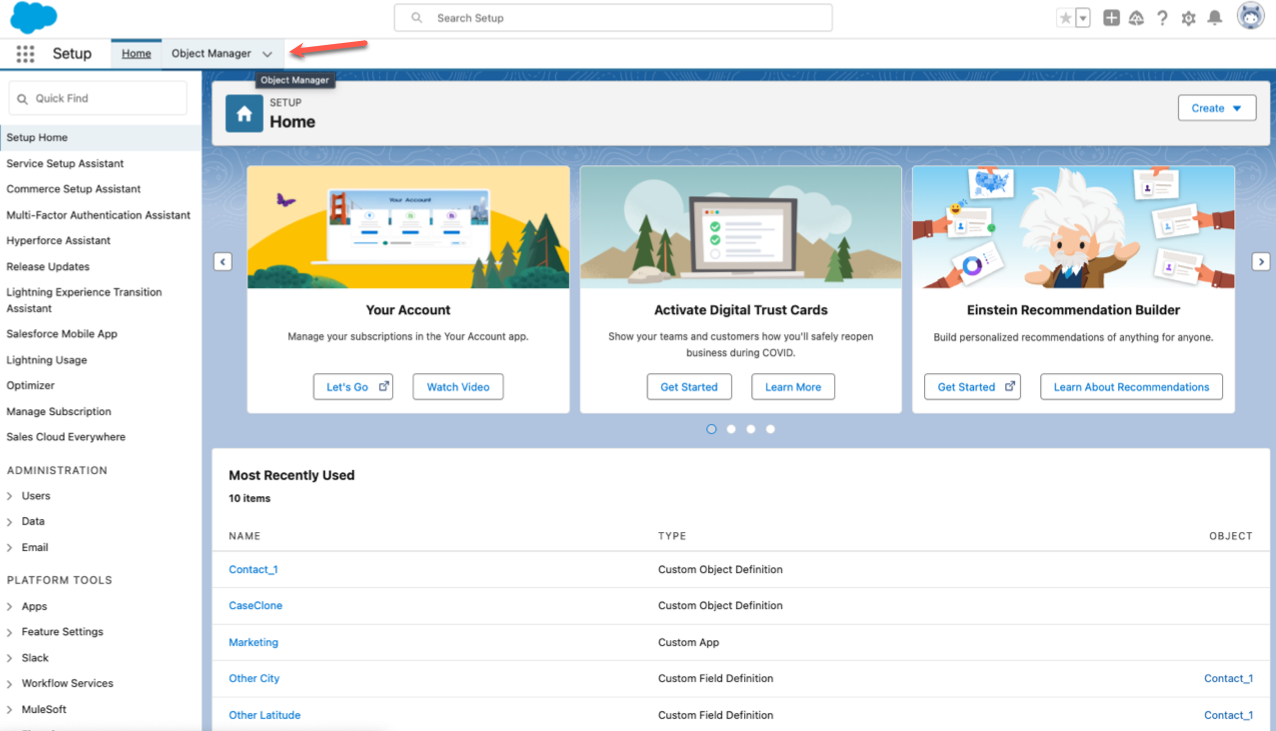Click the Watch Video button
Image resolution: width=1276 pixels, height=731 pixels.
click(458, 387)
